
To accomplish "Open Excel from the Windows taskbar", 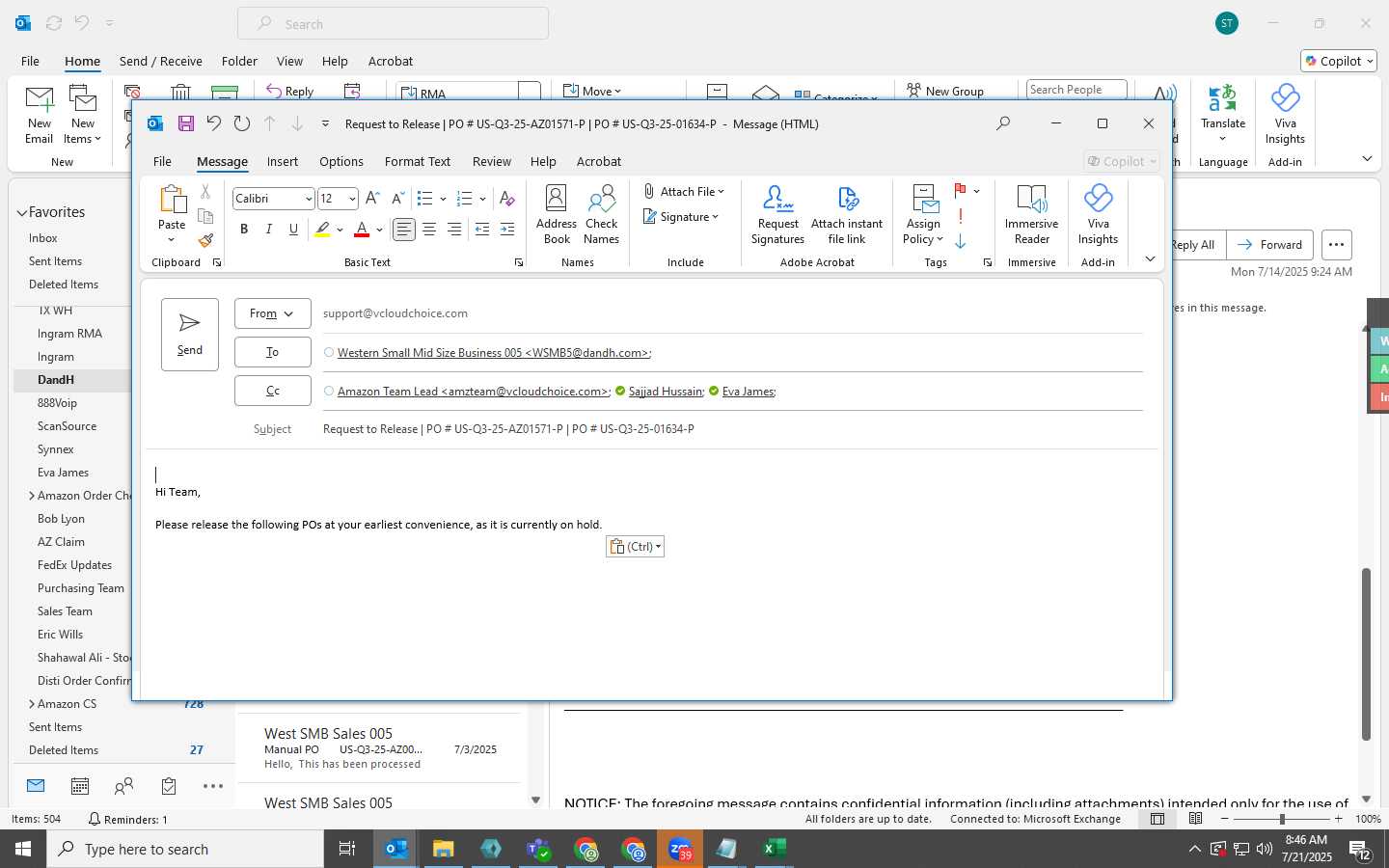I will [x=773, y=849].
